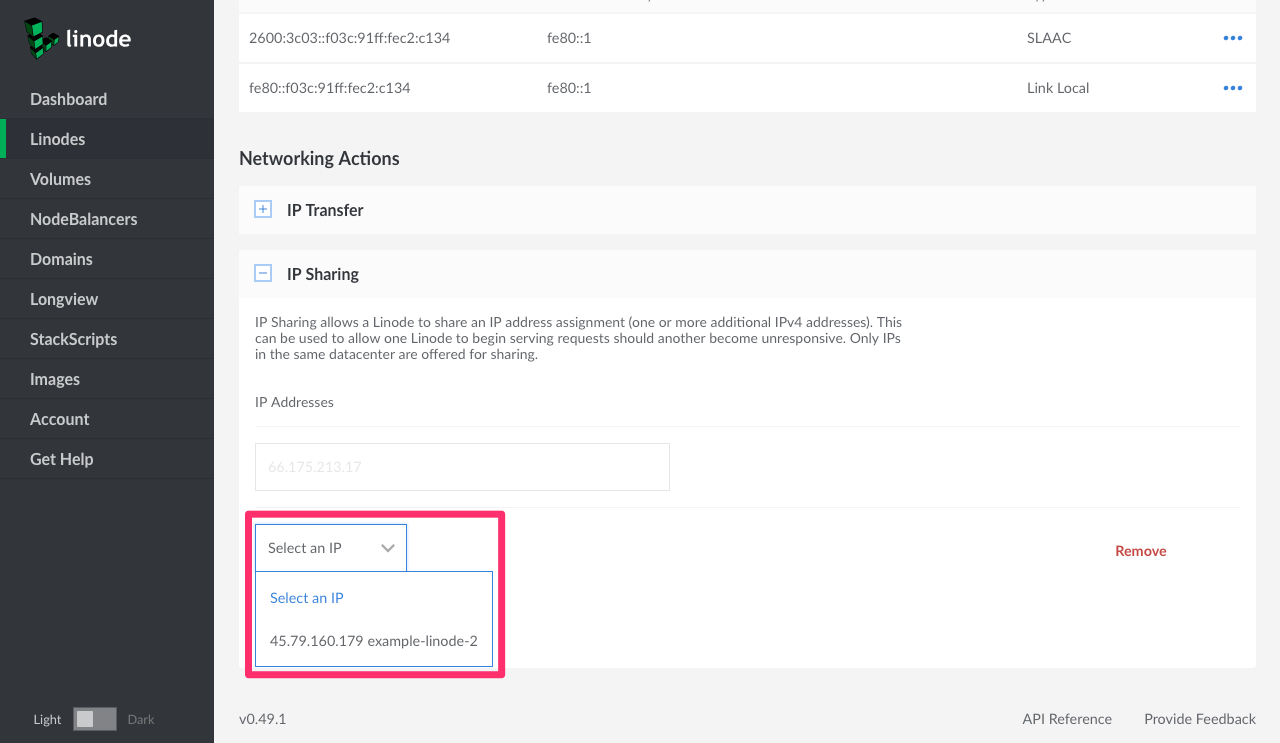Image resolution: width=1280 pixels, height=743 pixels.
Task: Collapse IP Sharing with the minus icon
Action: [263, 273]
